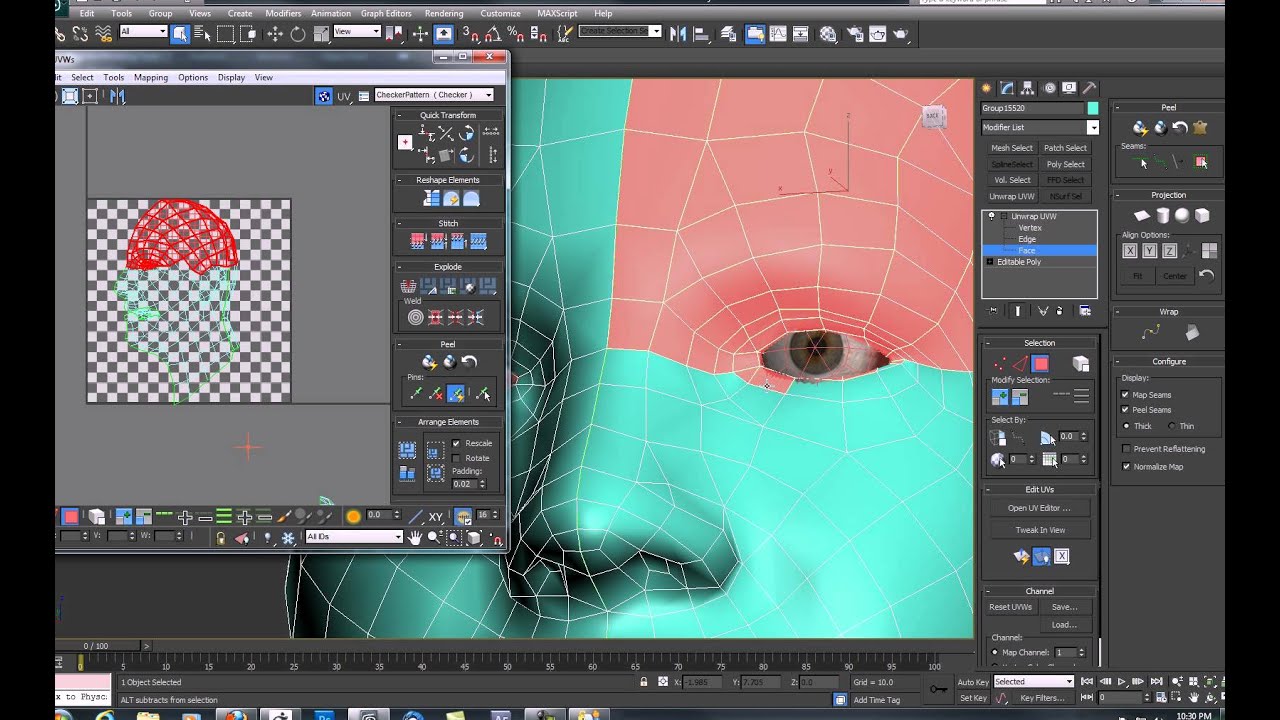Activate Select Object tool in main toolbar

pyautogui.click(x=180, y=33)
